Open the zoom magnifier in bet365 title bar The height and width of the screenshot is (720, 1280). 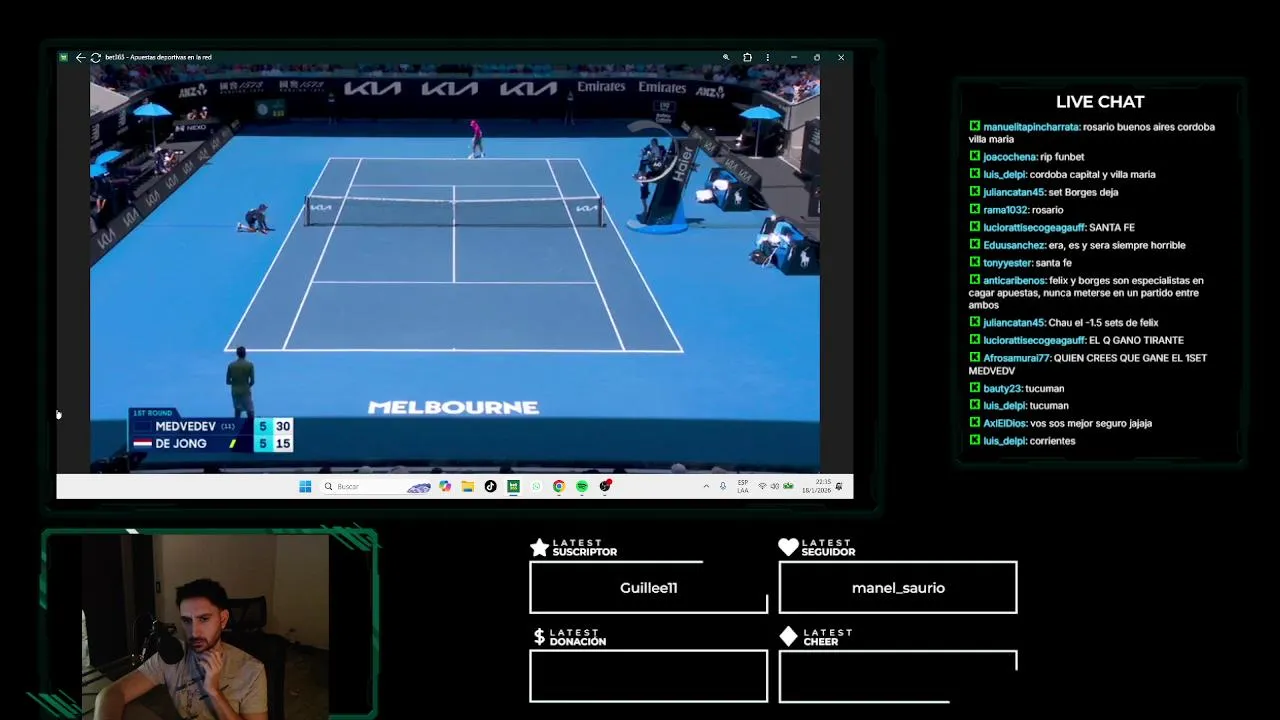point(726,57)
